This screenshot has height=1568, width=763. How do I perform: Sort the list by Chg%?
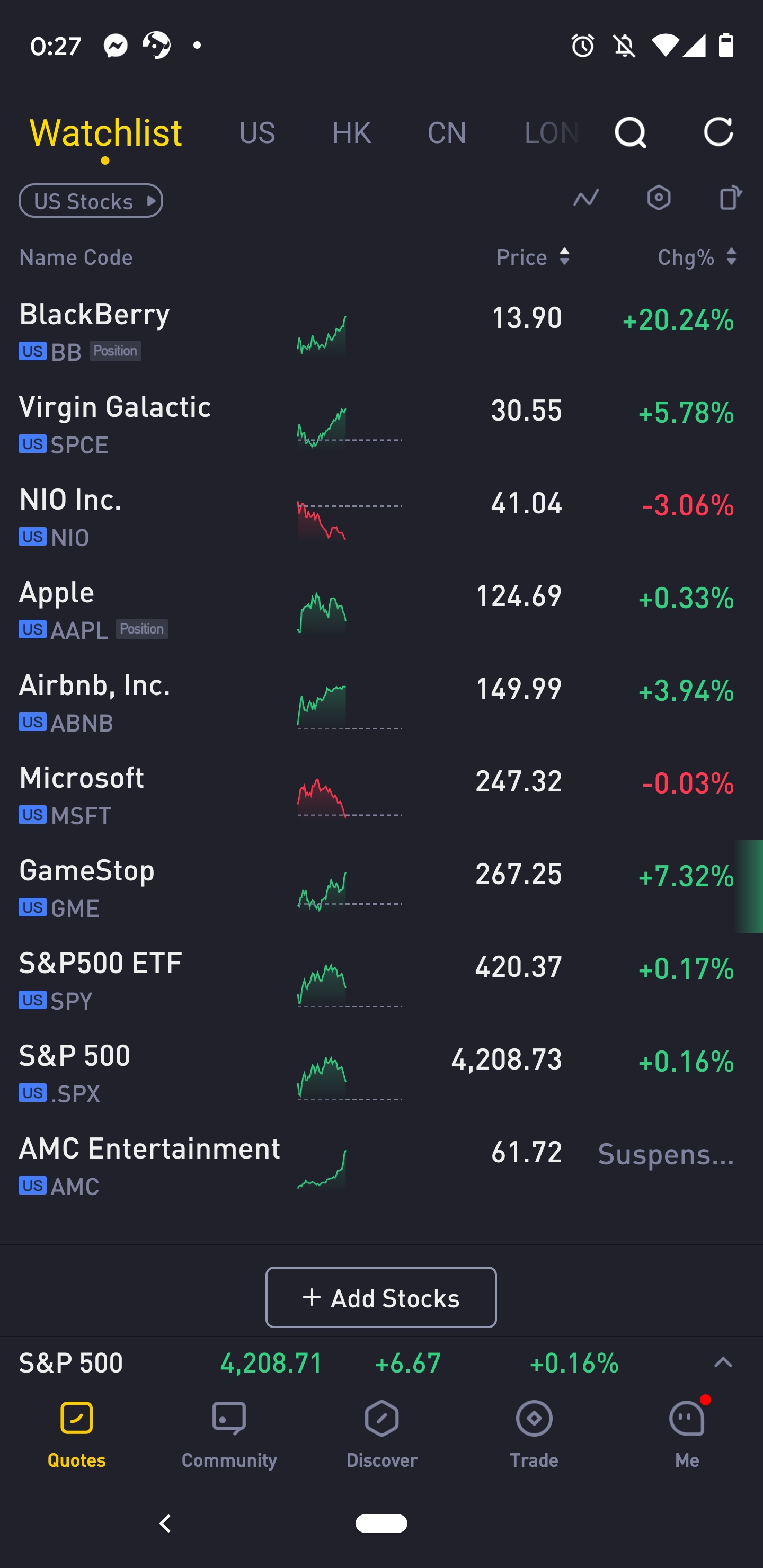coord(697,257)
